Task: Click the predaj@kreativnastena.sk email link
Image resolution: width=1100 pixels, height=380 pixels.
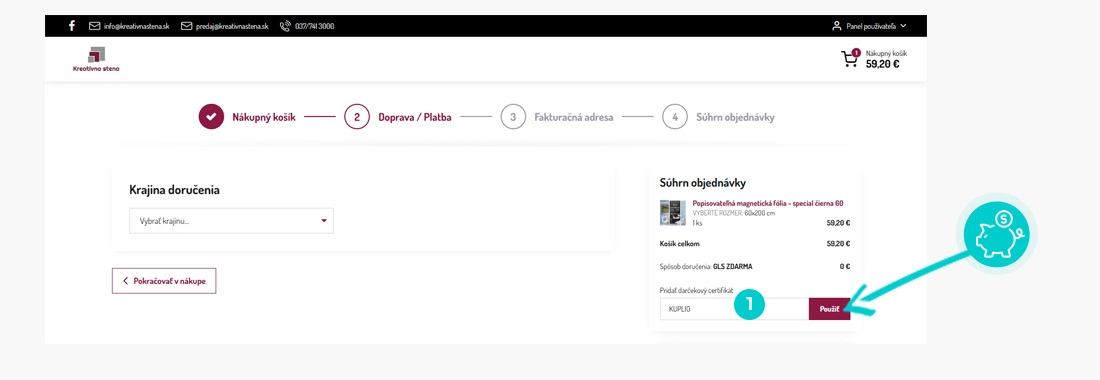Action: [232, 26]
